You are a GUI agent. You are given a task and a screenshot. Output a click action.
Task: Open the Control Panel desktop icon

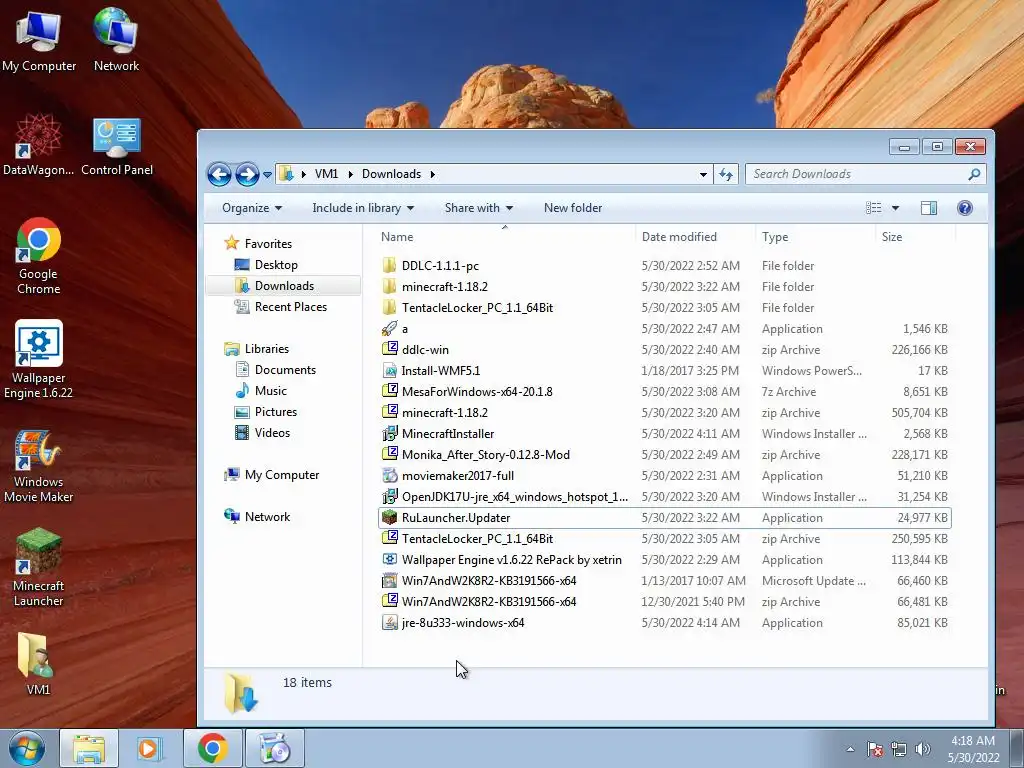[116, 146]
